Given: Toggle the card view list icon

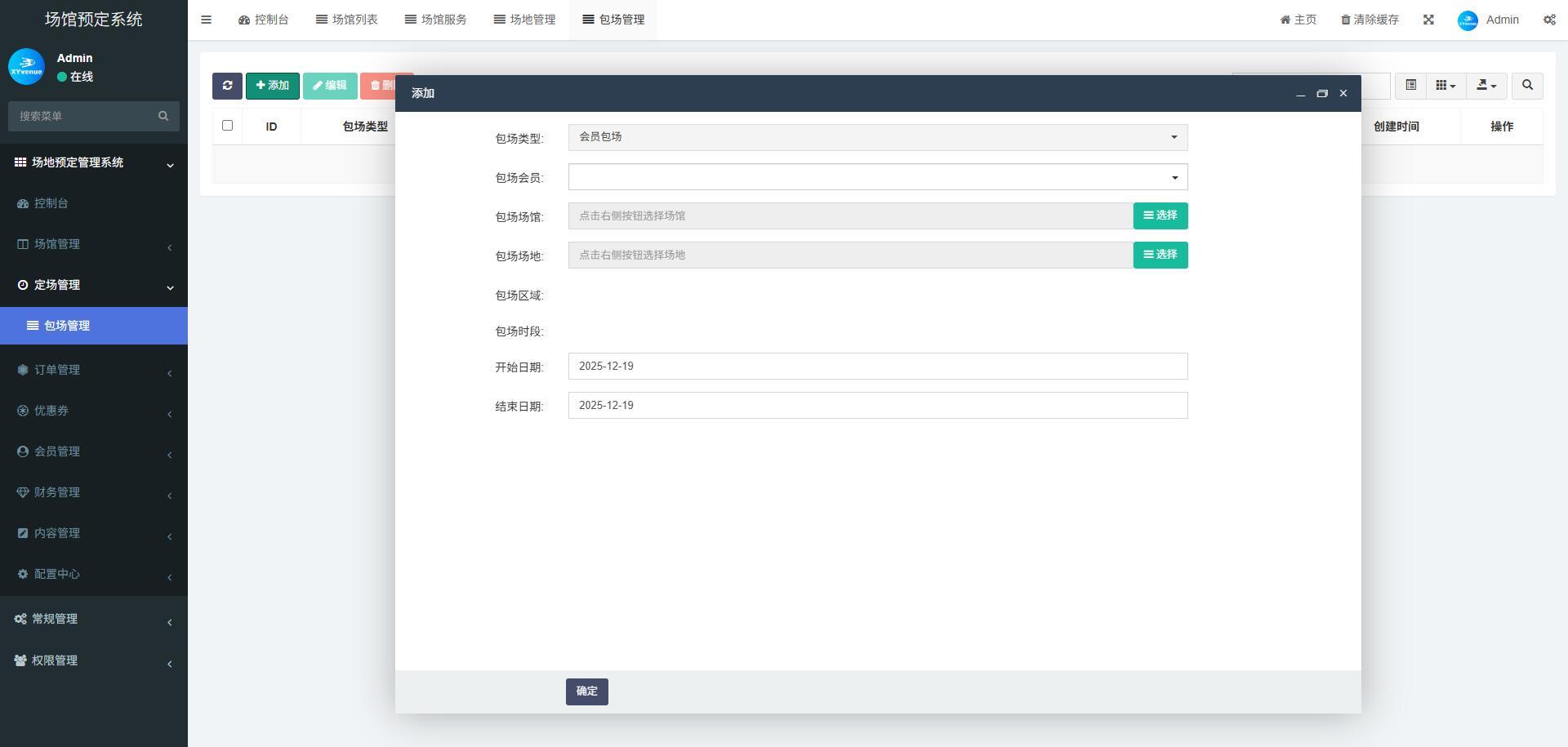Looking at the screenshot, I should (x=1410, y=86).
